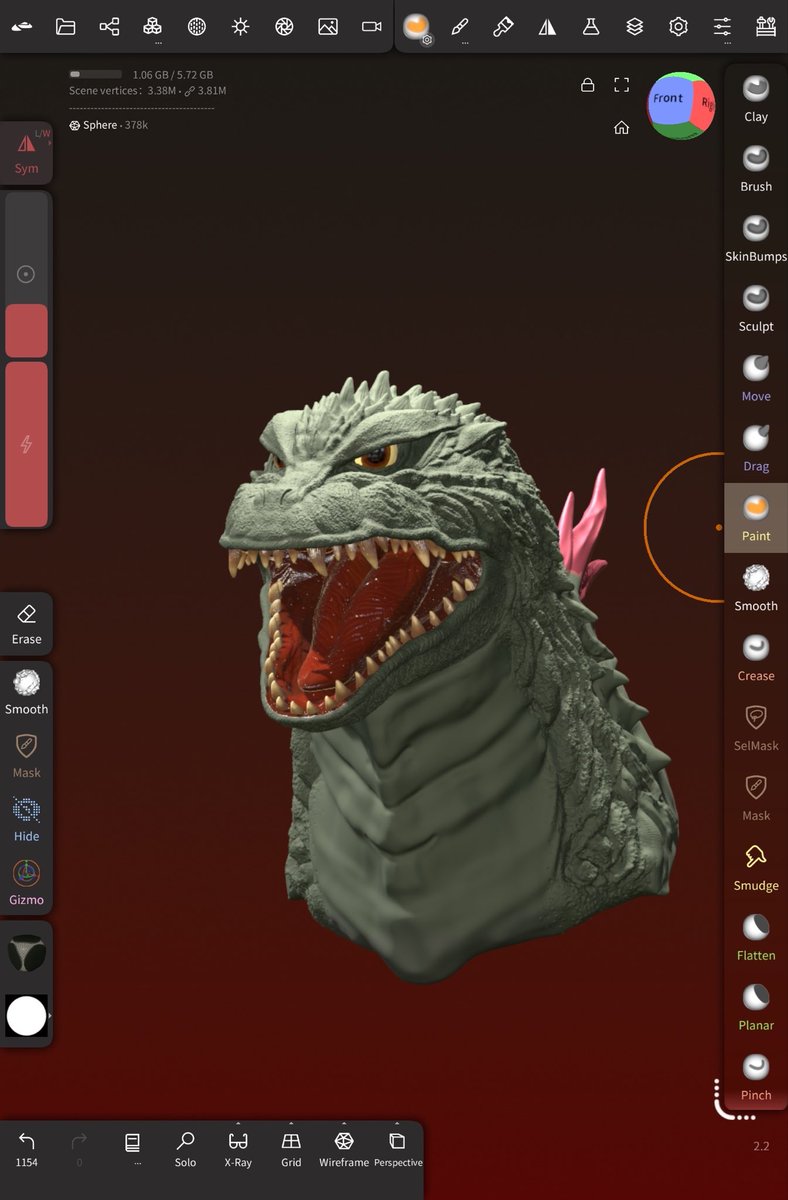Screen dimensions: 788x1200
Task: Select the Brush tool in right panel
Action: click(756, 169)
